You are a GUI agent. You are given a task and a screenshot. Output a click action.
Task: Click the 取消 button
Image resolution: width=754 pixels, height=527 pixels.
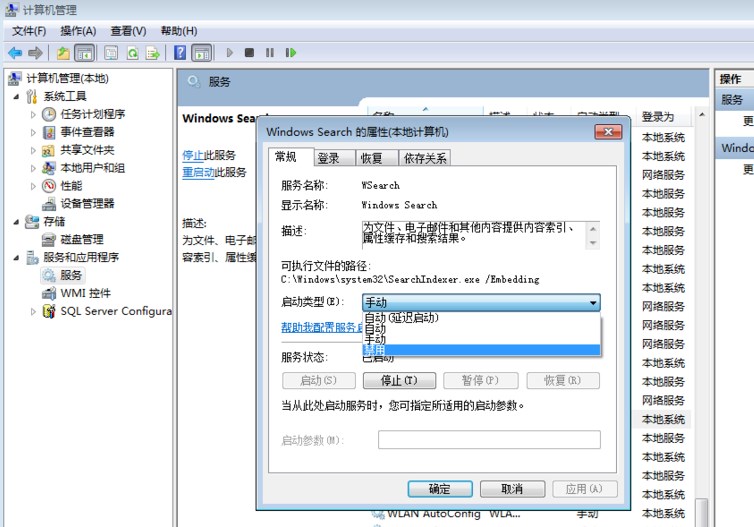[x=512, y=489]
